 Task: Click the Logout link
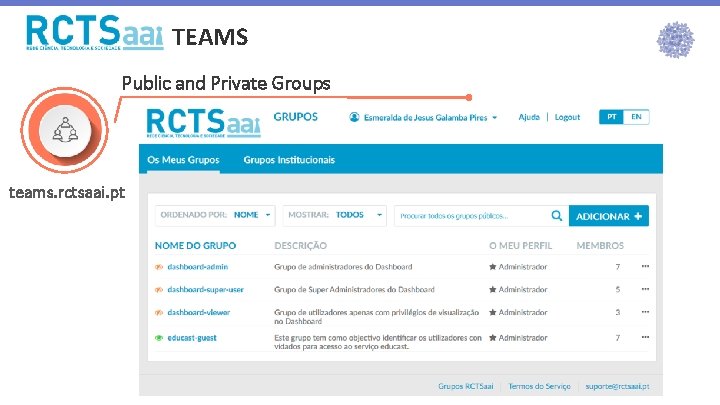[x=567, y=117]
